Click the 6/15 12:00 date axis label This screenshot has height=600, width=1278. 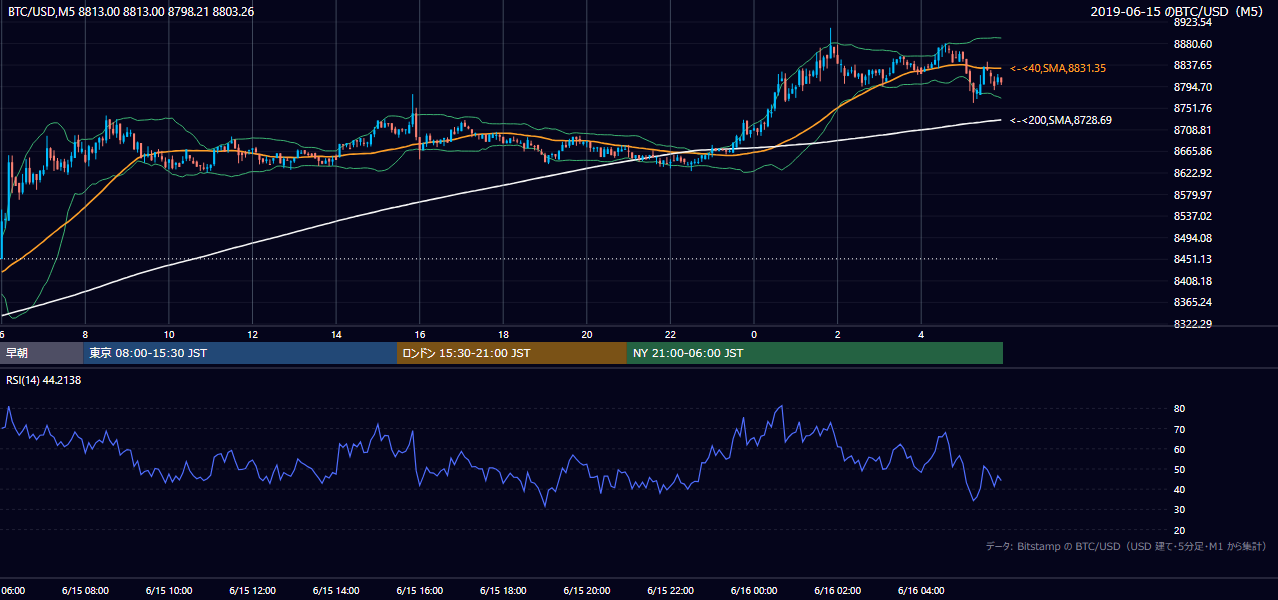253,591
